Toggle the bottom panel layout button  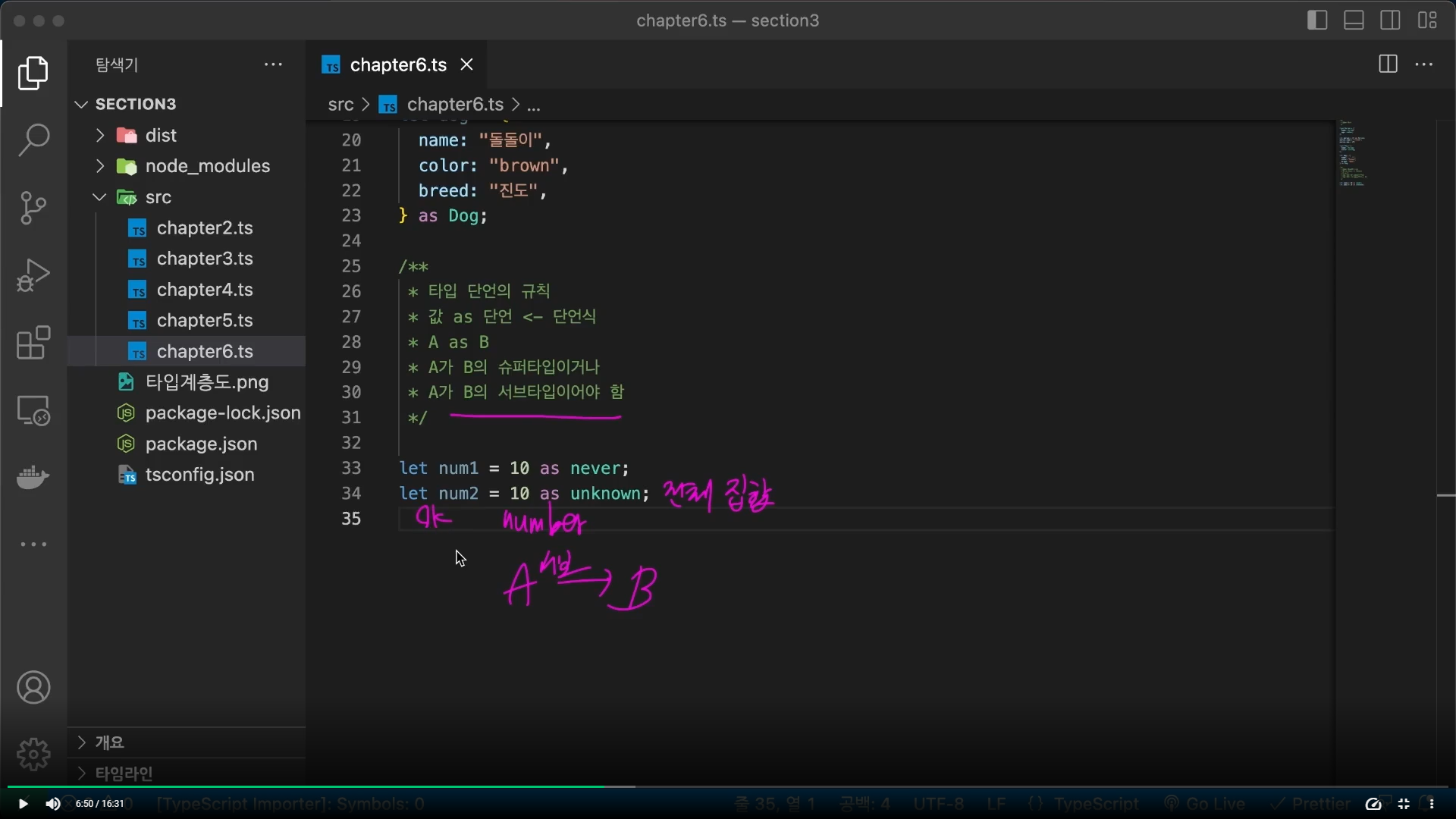(x=1354, y=20)
